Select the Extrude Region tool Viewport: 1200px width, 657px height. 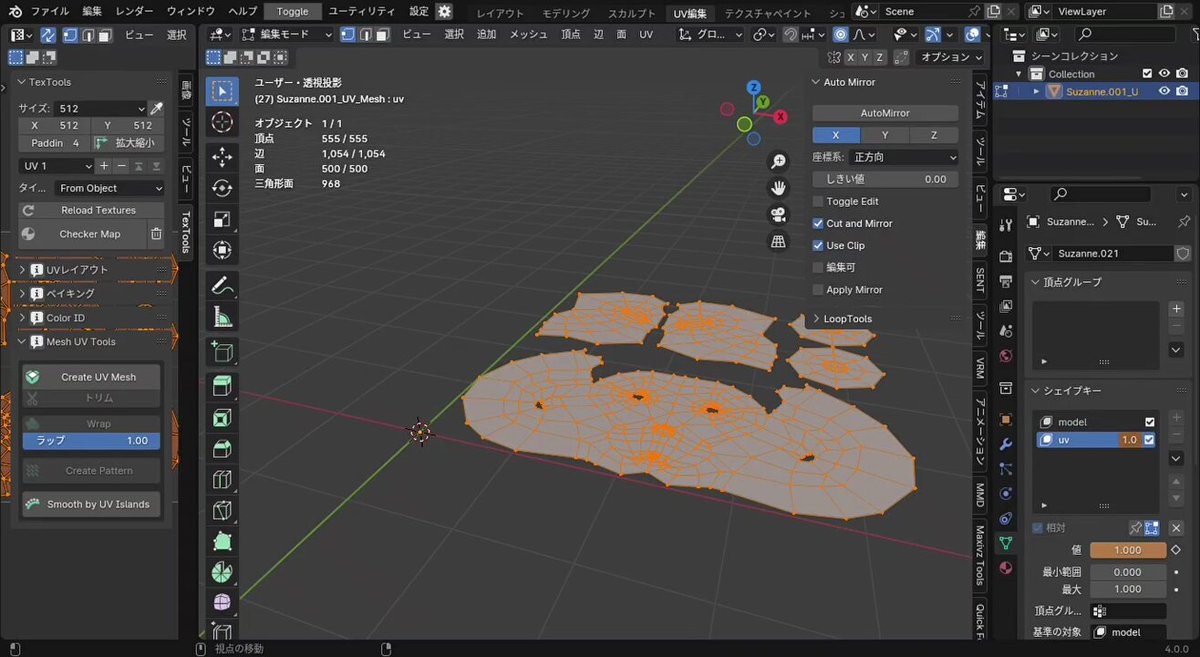tap(222, 386)
